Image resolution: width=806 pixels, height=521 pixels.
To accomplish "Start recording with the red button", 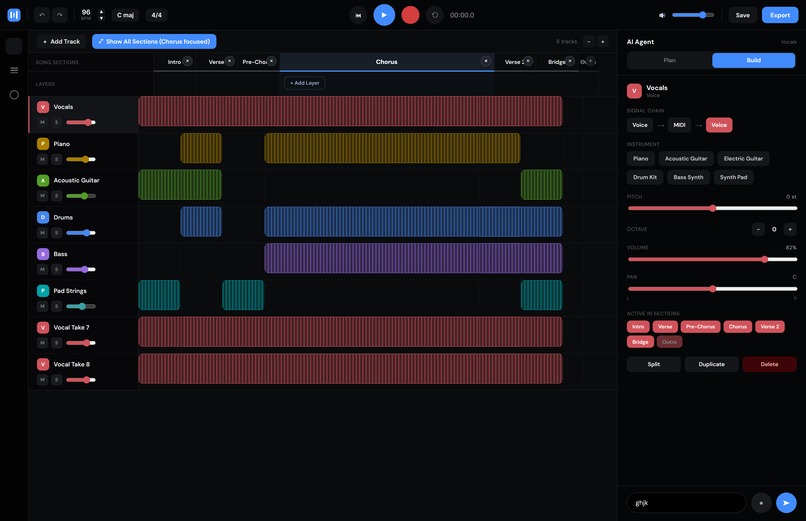I will pyautogui.click(x=410, y=15).
